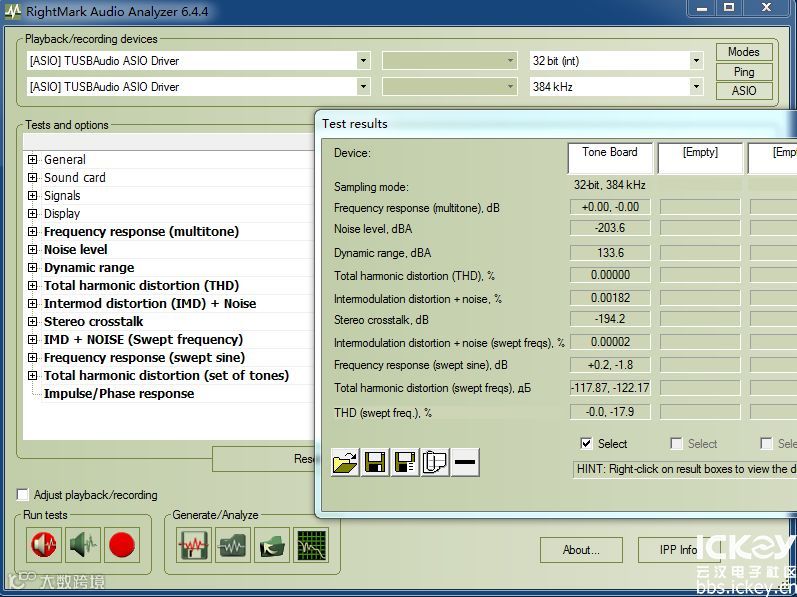Click THD swept freq result -0.0, -17.9
The image size is (797, 597).
click(610, 412)
